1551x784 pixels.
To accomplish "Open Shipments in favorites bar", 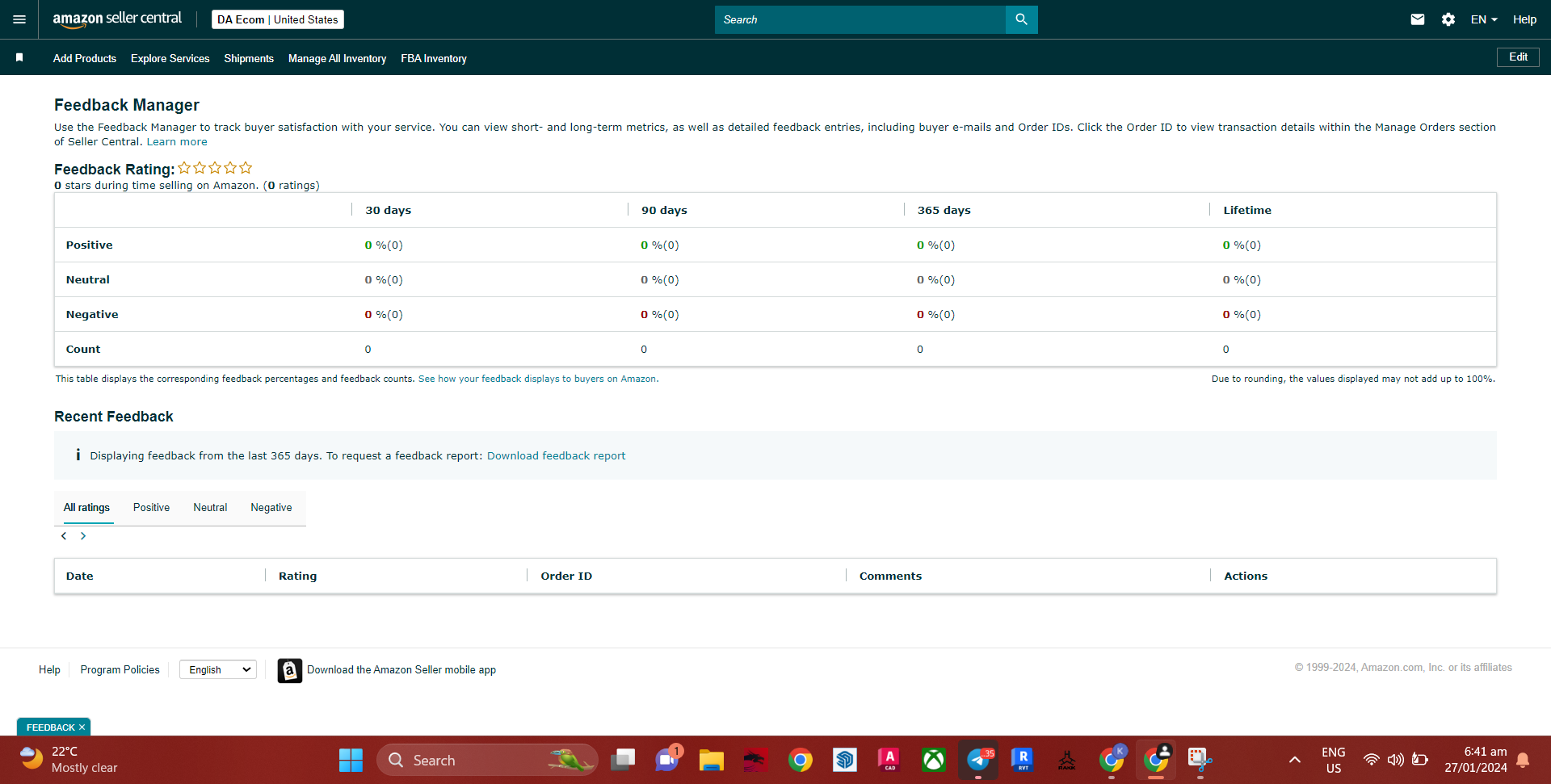I will (249, 58).
